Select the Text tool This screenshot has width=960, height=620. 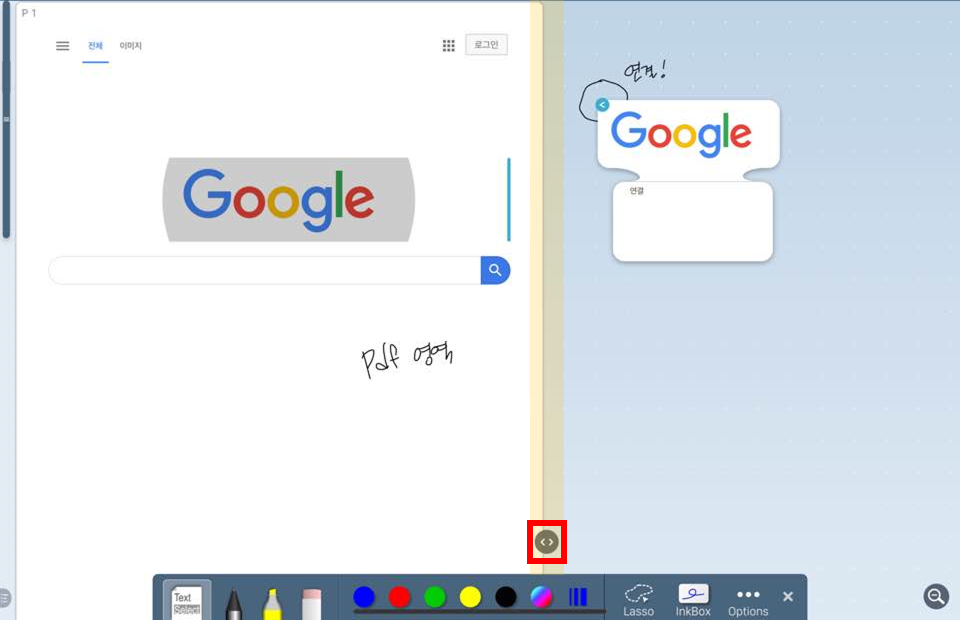click(x=187, y=600)
